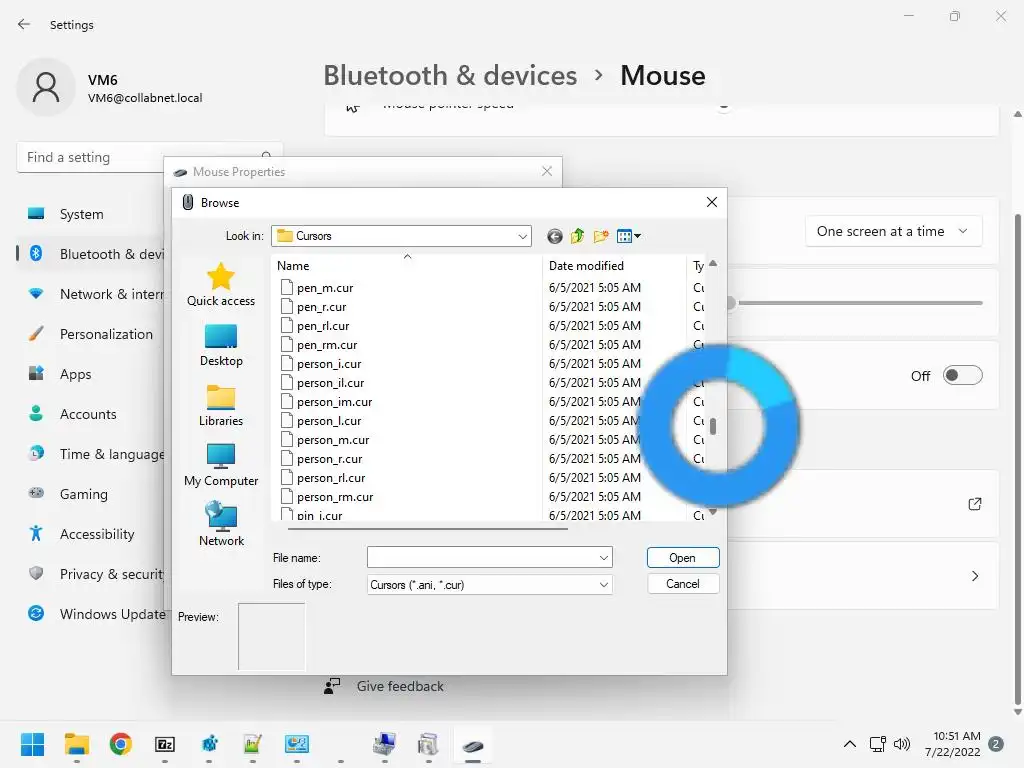Image resolution: width=1024 pixels, height=768 pixels.
Task: Open Network & internet in Settings sidebar
Action: [95, 295]
